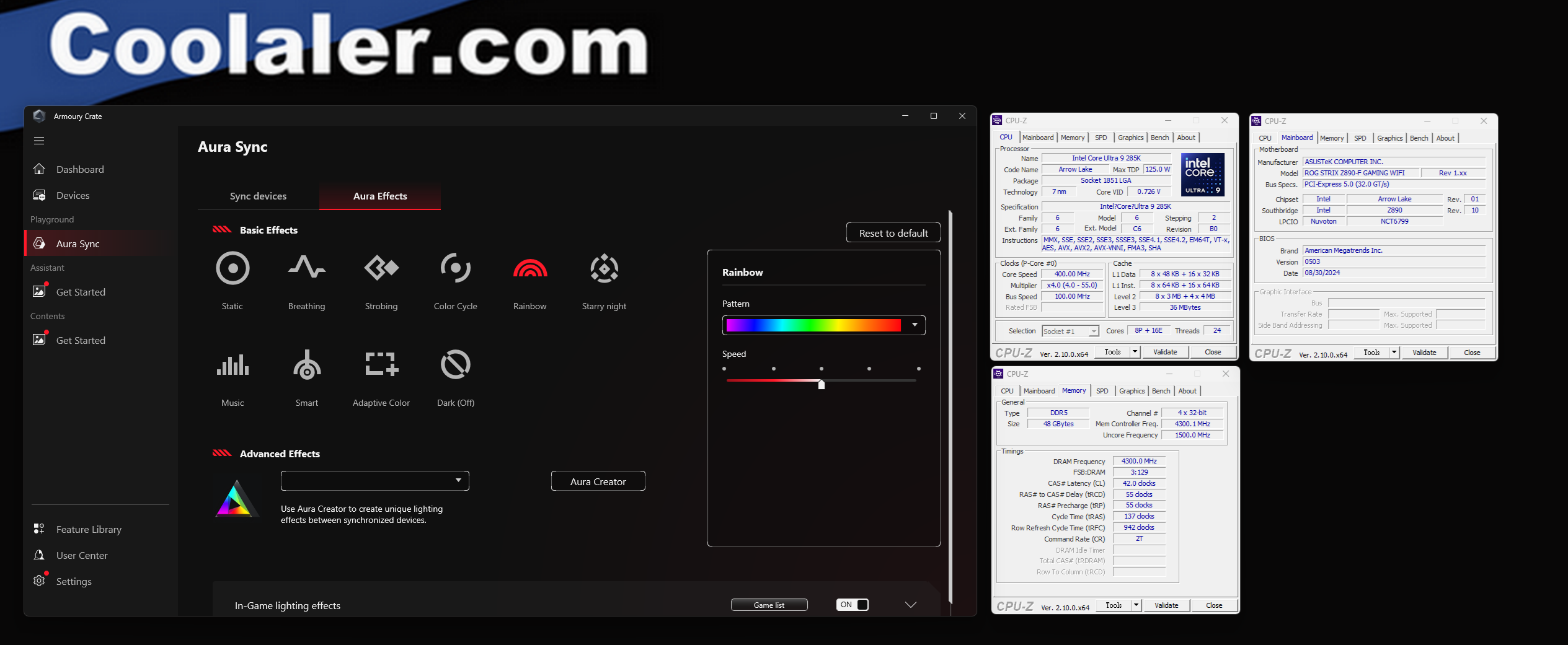
Task: Click the Aura Sync sidebar icon
Action: click(39, 244)
